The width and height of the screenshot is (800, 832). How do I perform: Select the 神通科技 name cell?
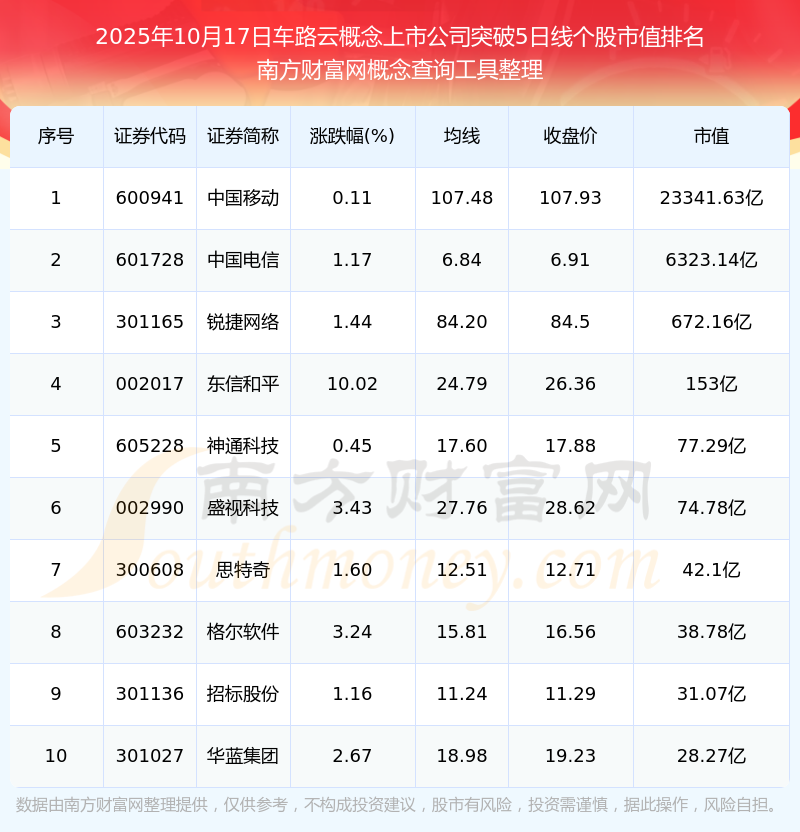(243, 446)
